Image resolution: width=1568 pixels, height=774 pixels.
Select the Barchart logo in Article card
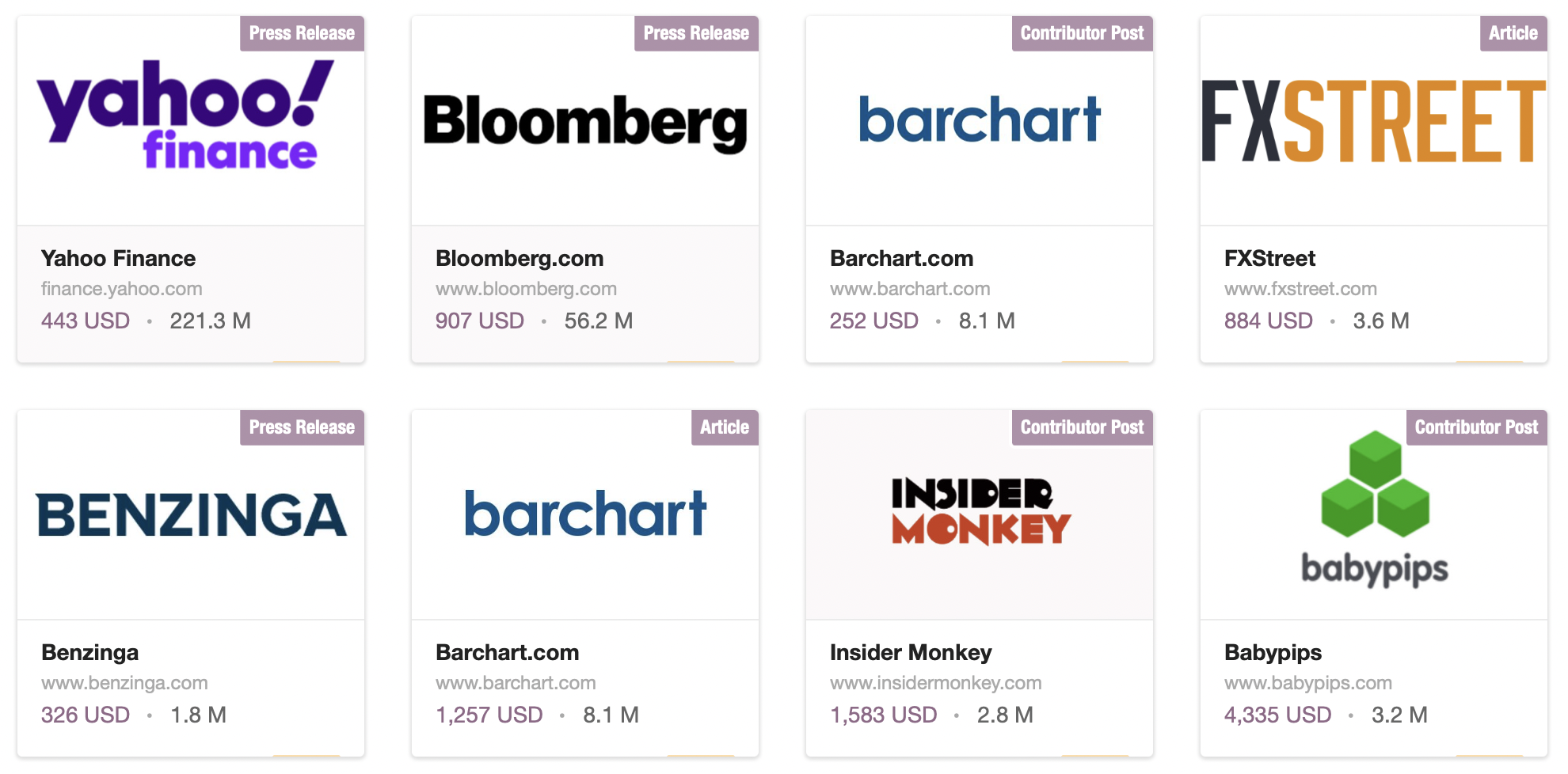coord(585,514)
